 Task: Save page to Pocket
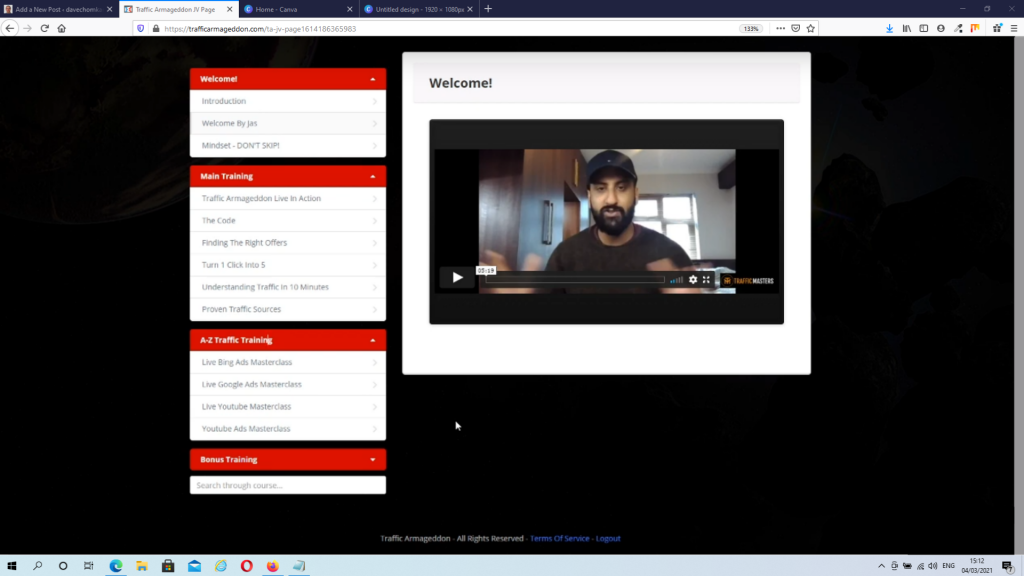pos(795,29)
